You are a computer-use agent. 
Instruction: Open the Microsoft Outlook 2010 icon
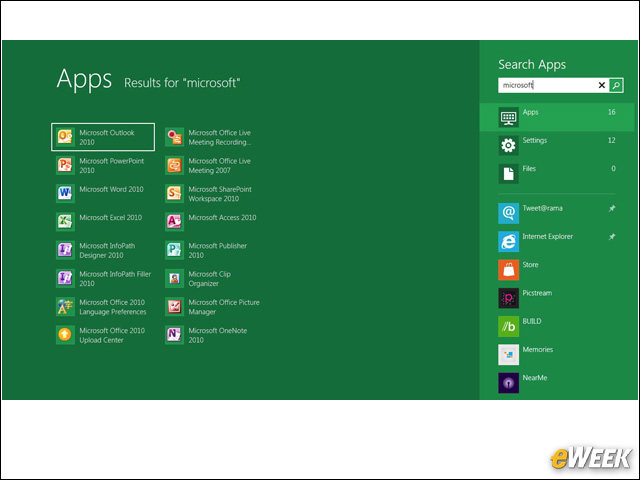pos(65,137)
